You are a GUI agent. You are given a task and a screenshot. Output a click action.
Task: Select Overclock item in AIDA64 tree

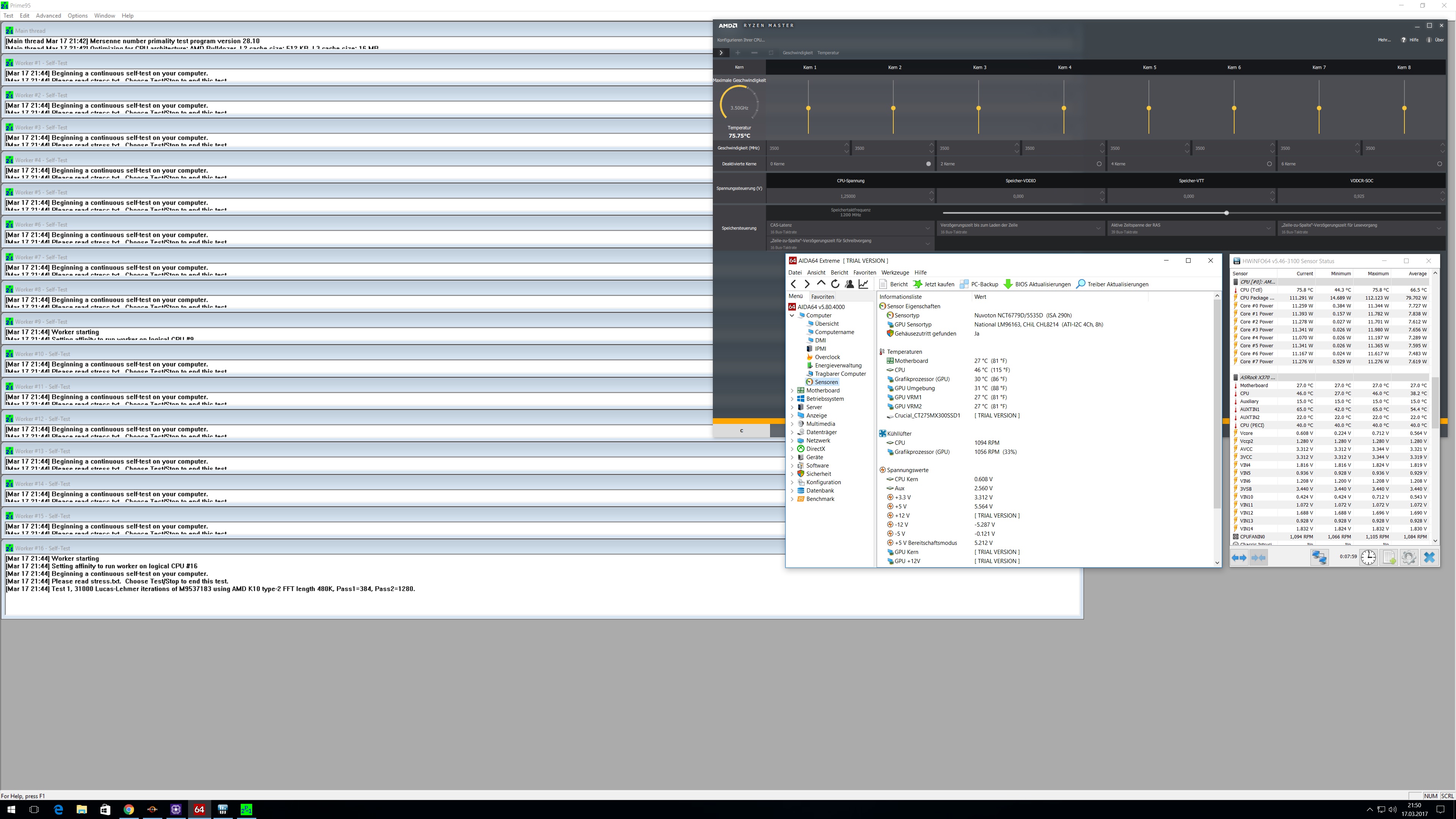coord(827,357)
